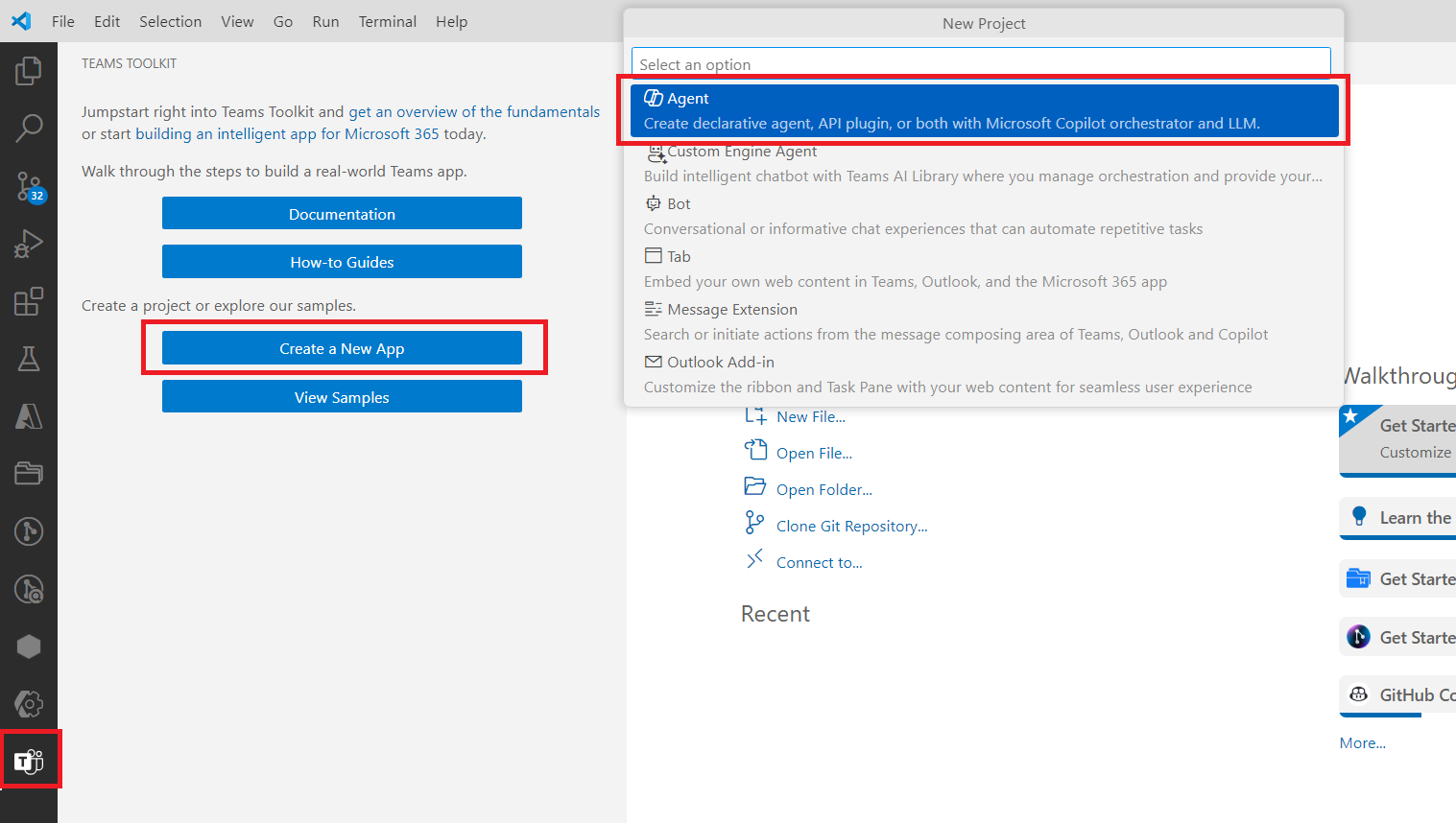Image resolution: width=1456 pixels, height=823 pixels.
Task: Click Clone Git Repository link
Action: pyautogui.click(x=851, y=526)
